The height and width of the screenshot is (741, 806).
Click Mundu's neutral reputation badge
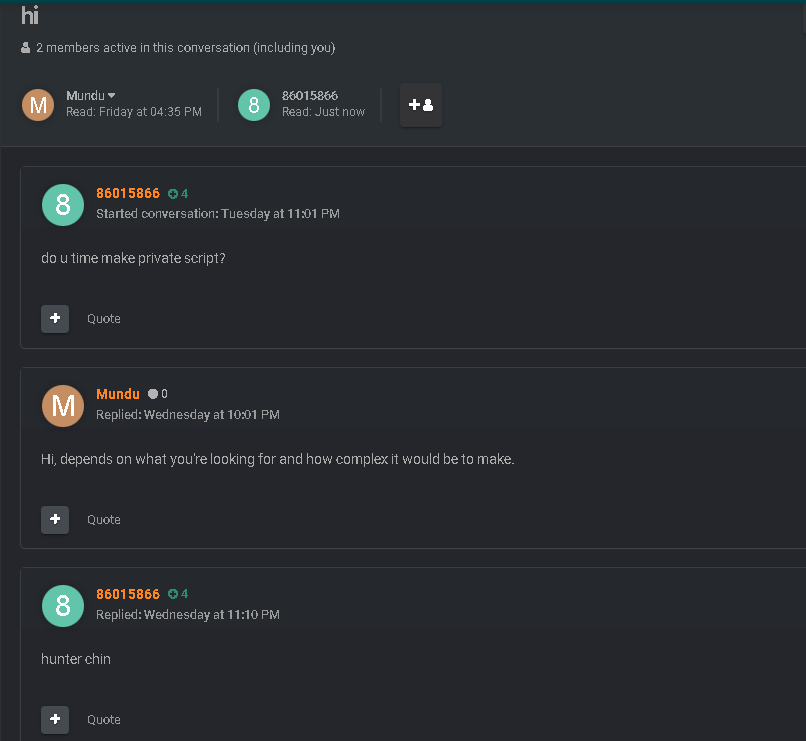tap(157, 394)
